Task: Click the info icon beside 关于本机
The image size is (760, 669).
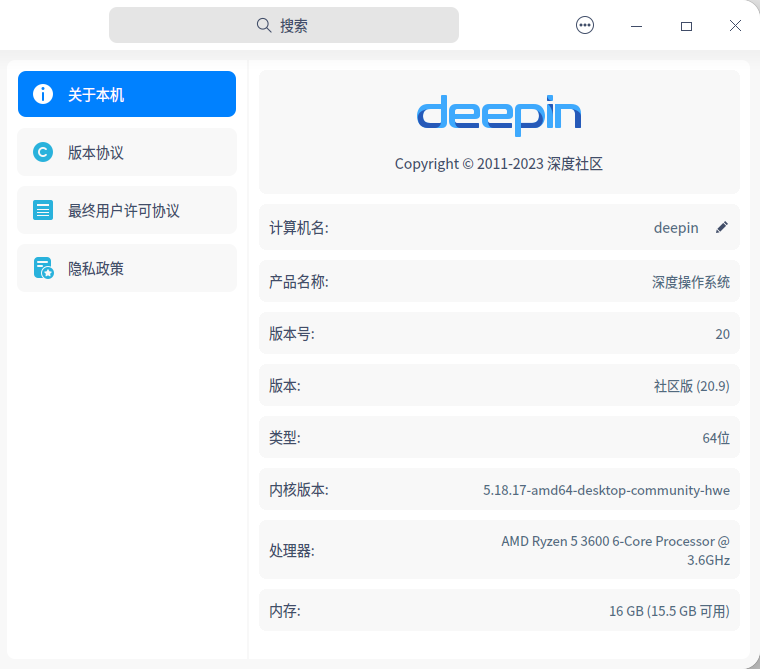Action: tap(43, 94)
